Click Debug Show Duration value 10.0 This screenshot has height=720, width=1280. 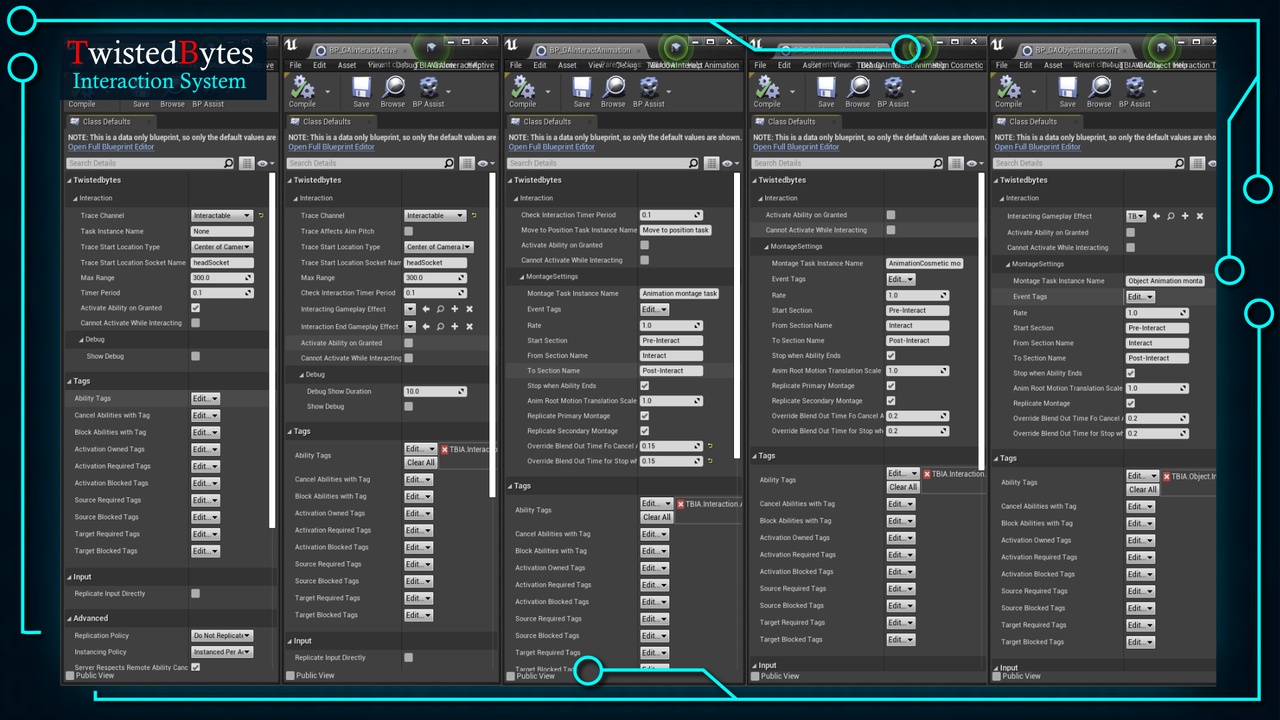tap(435, 391)
